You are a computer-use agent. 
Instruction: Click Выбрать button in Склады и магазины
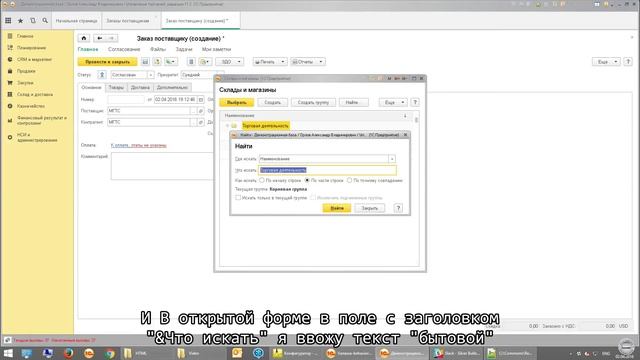[x=237, y=102]
